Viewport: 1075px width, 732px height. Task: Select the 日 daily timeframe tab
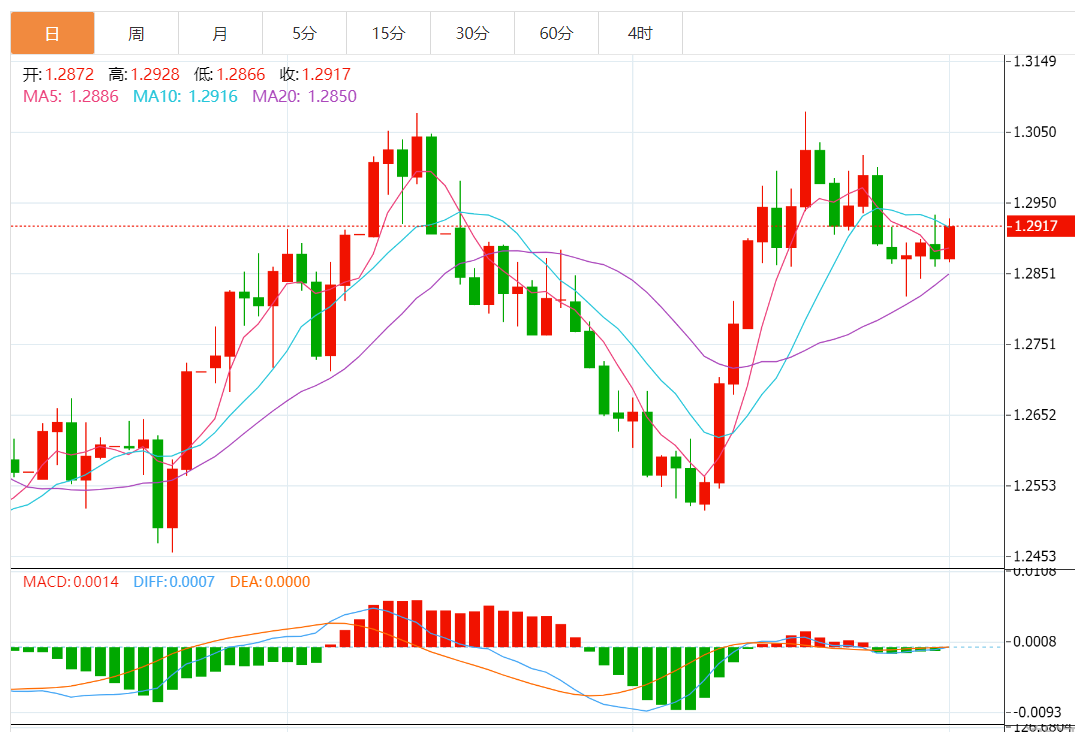tap(53, 33)
